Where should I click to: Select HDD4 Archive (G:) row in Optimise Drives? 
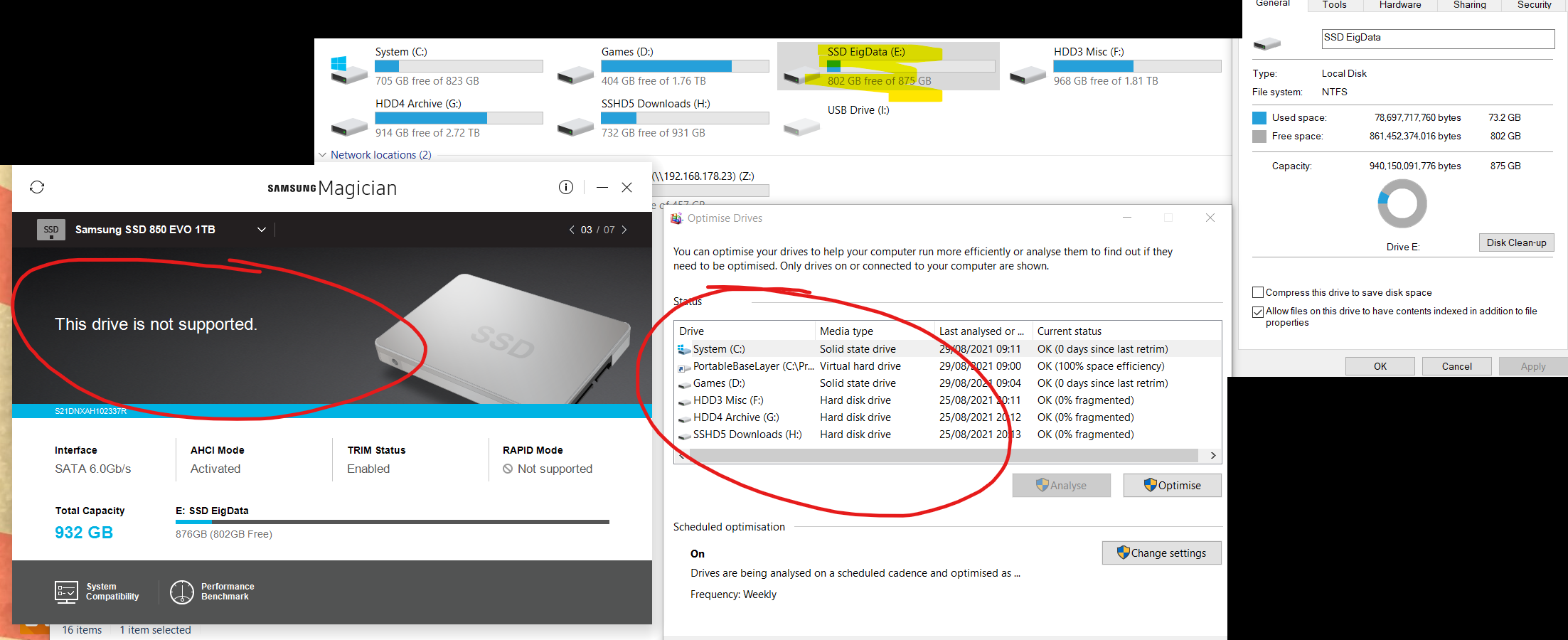click(947, 417)
